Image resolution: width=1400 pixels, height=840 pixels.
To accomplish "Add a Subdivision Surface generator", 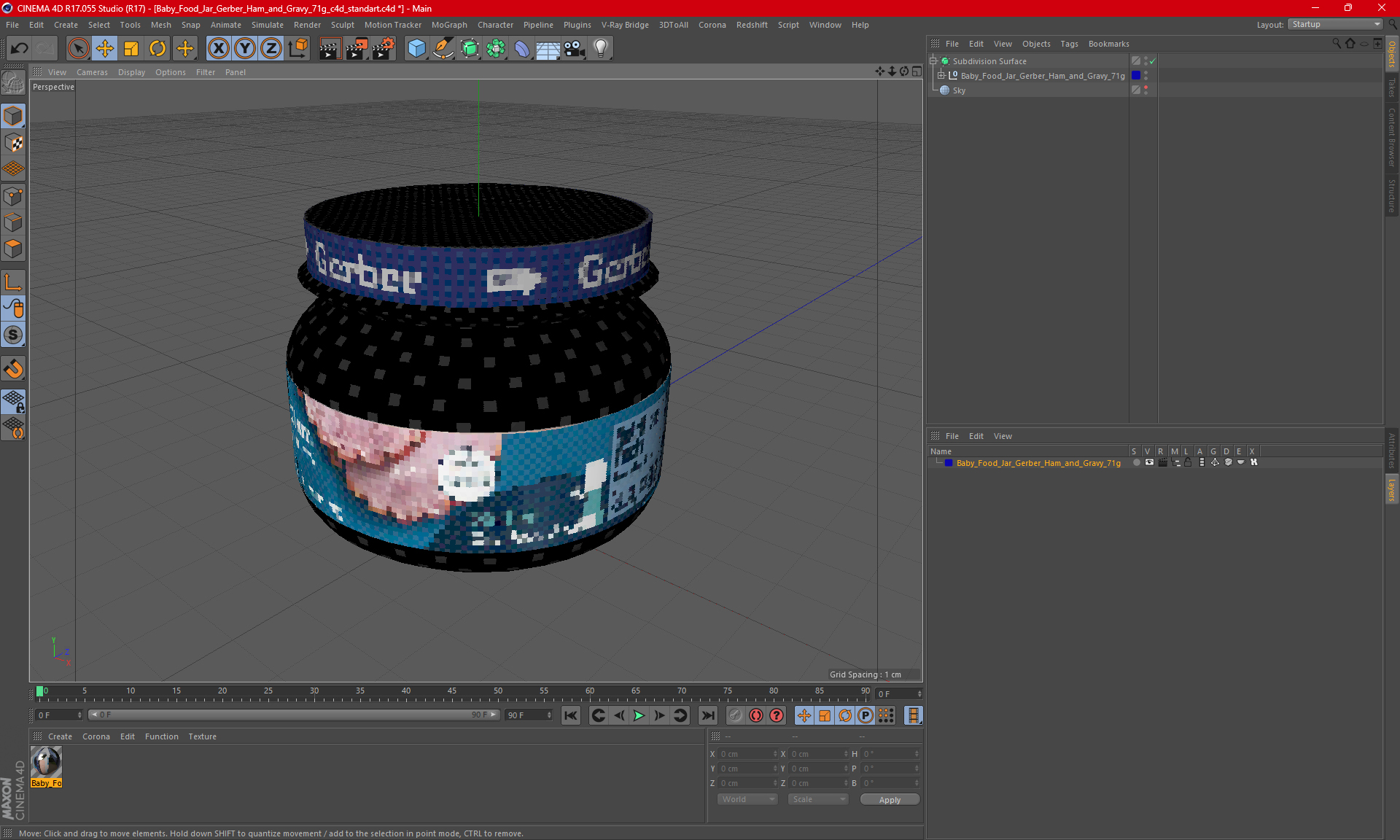I will 470,49.
